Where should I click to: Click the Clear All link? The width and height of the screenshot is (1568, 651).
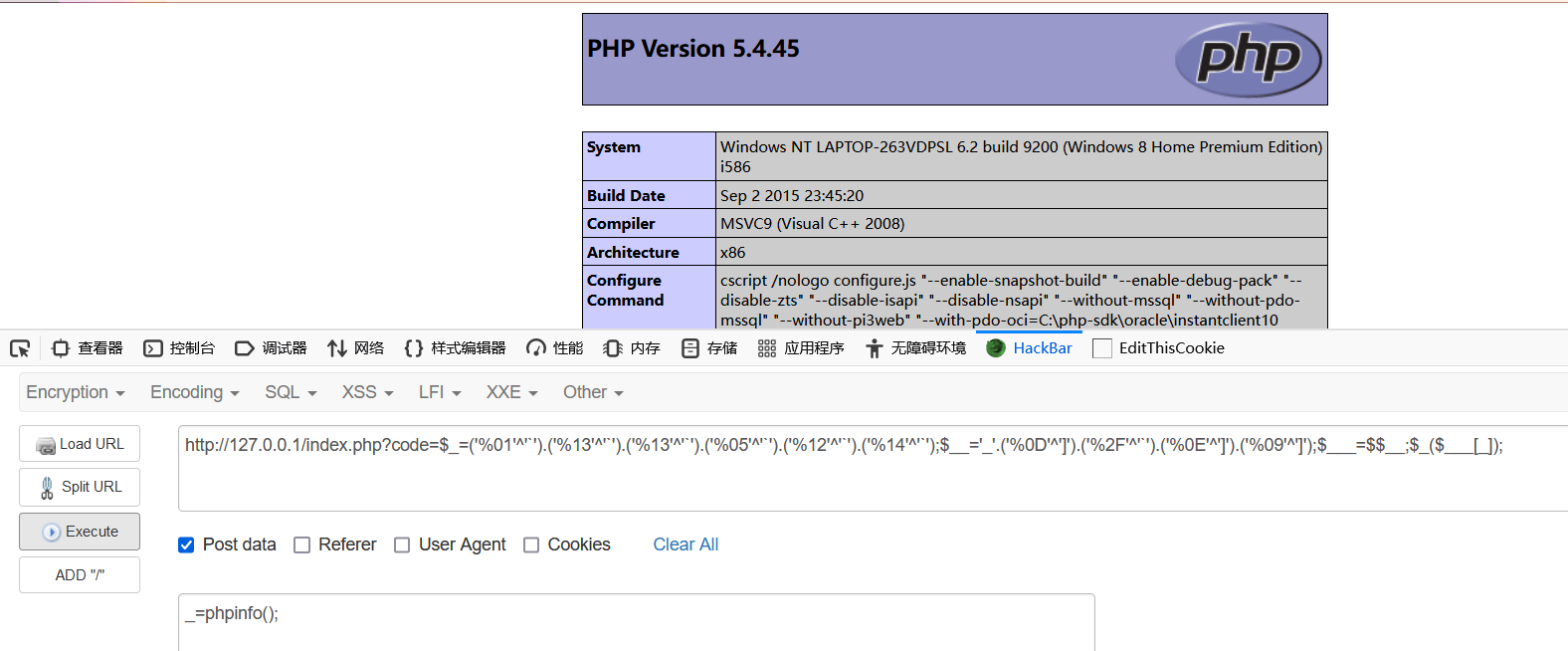click(x=686, y=544)
